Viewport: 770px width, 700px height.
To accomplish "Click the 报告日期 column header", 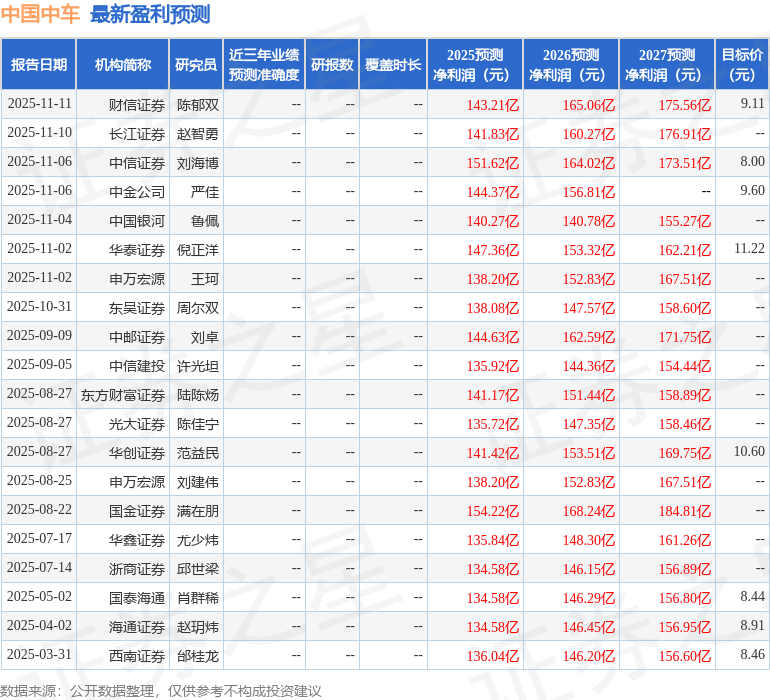I will [39, 65].
